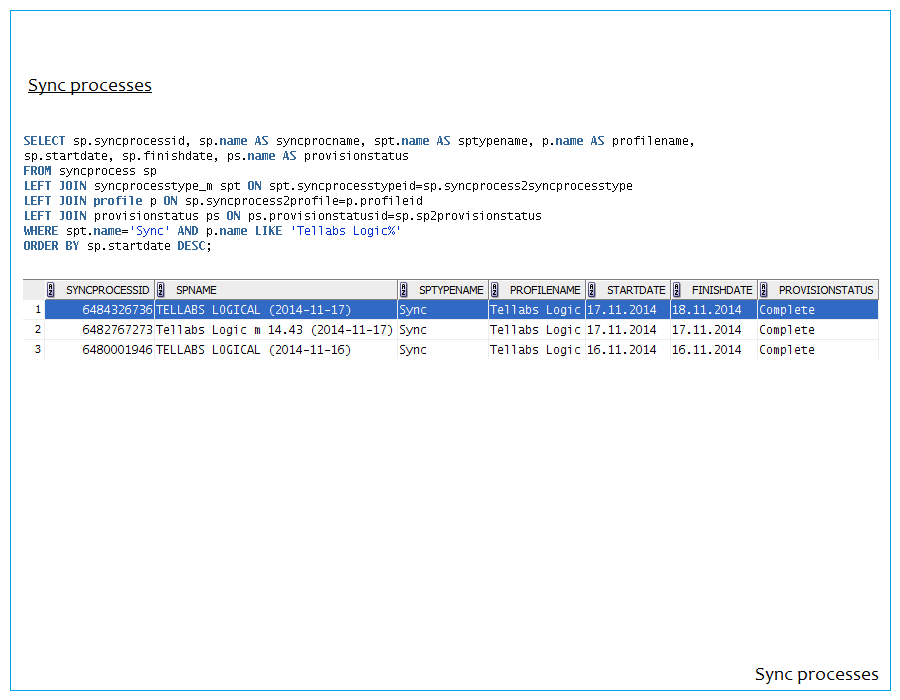Select the row number 2 header
Image resolution: width=900 pixels, height=700 pixels.
tap(38, 330)
